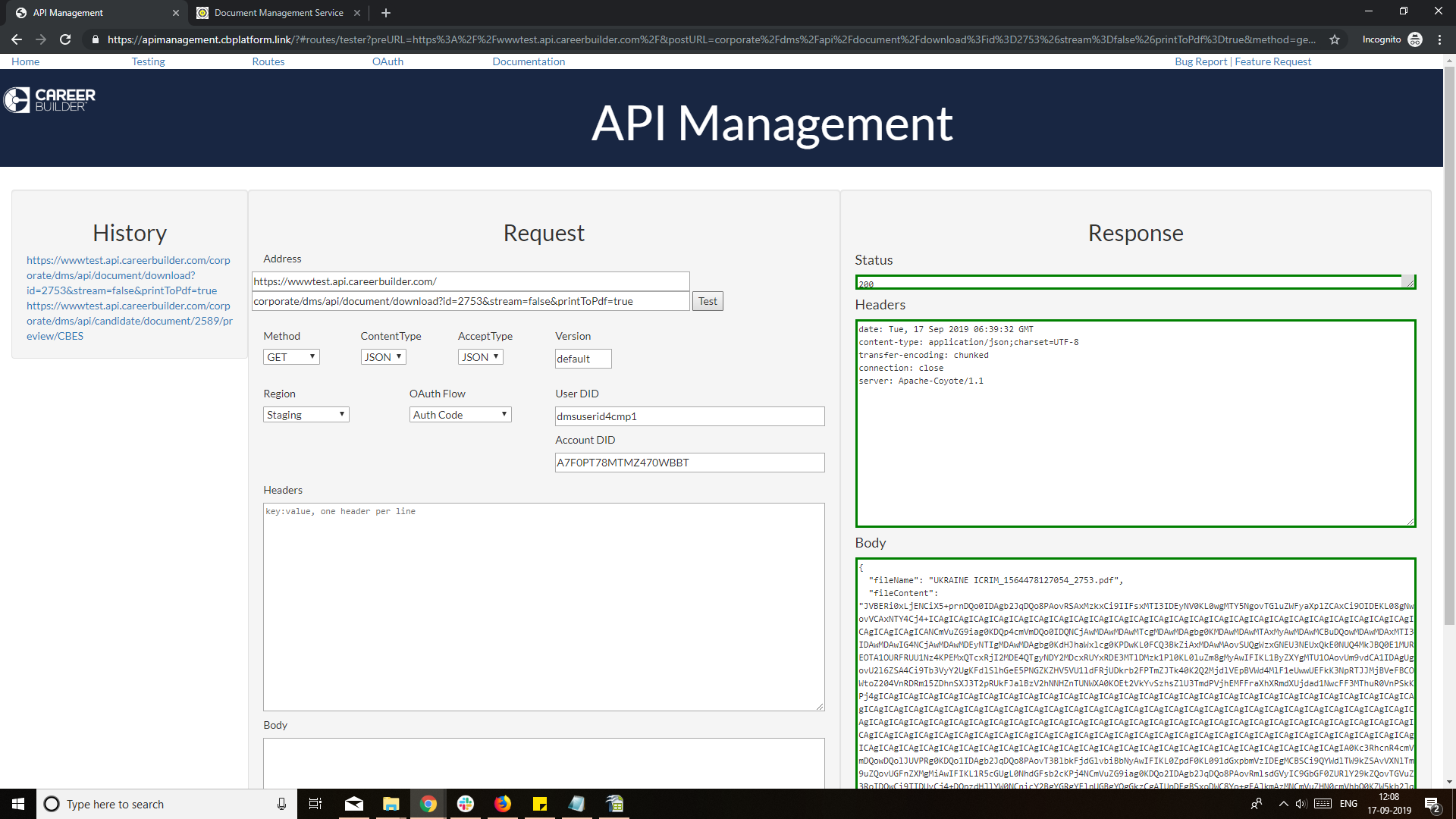This screenshot has height=819, width=1456.
Task: Click the Windows search box
Action: pos(167,804)
